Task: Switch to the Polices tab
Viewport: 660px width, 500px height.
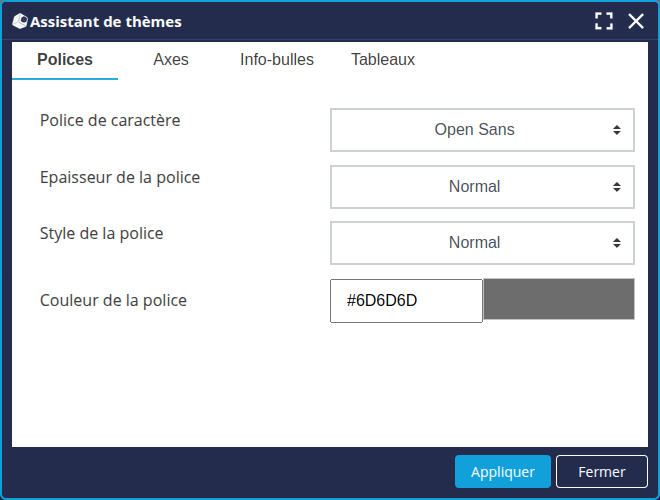Action: 65,60
